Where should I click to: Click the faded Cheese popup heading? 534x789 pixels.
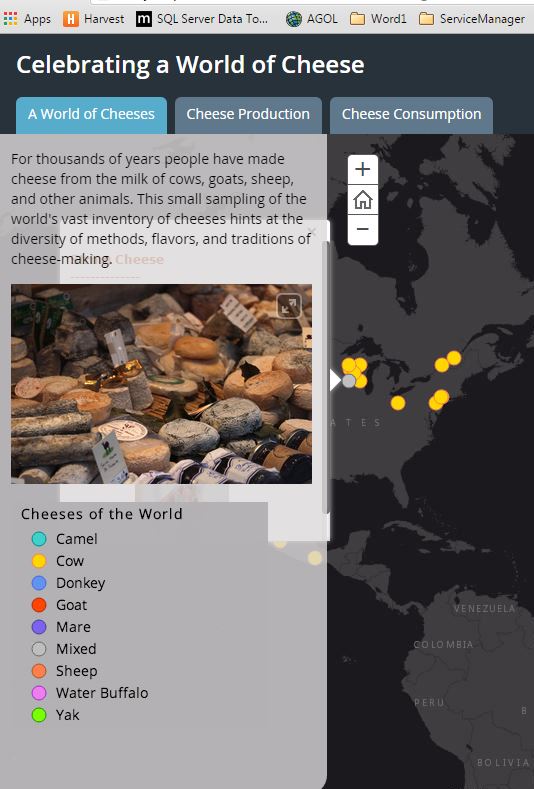click(x=139, y=260)
